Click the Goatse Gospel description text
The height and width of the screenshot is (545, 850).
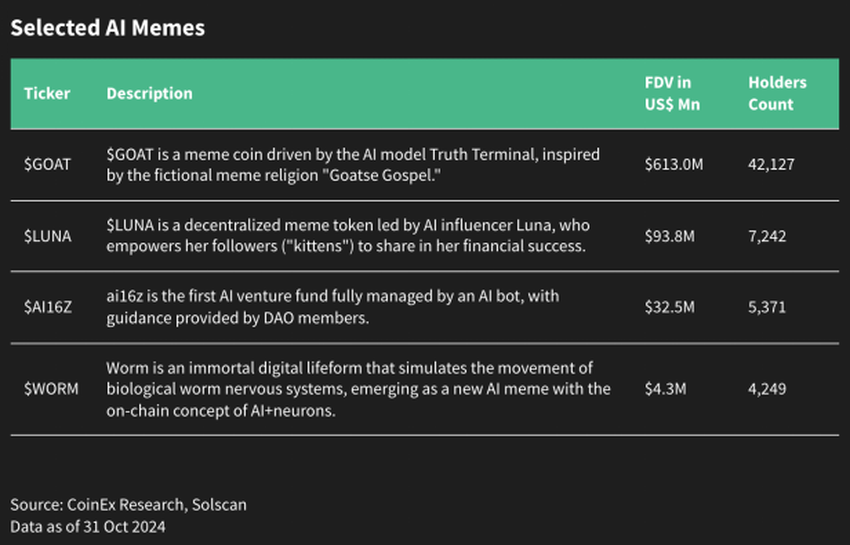(x=353, y=165)
